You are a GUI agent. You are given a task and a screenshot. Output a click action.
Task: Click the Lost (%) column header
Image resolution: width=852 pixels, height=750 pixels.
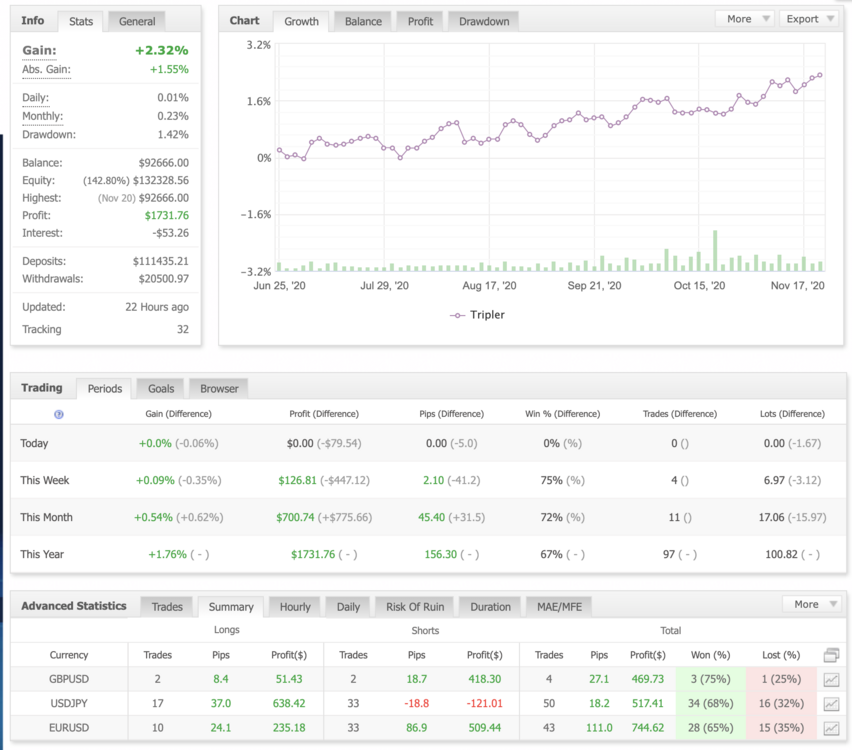781,655
